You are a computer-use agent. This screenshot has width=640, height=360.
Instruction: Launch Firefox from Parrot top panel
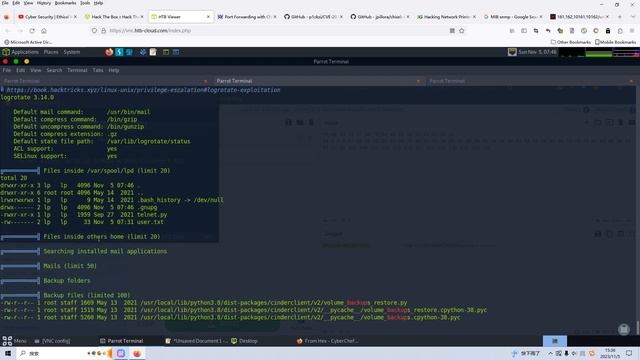click(109, 52)
